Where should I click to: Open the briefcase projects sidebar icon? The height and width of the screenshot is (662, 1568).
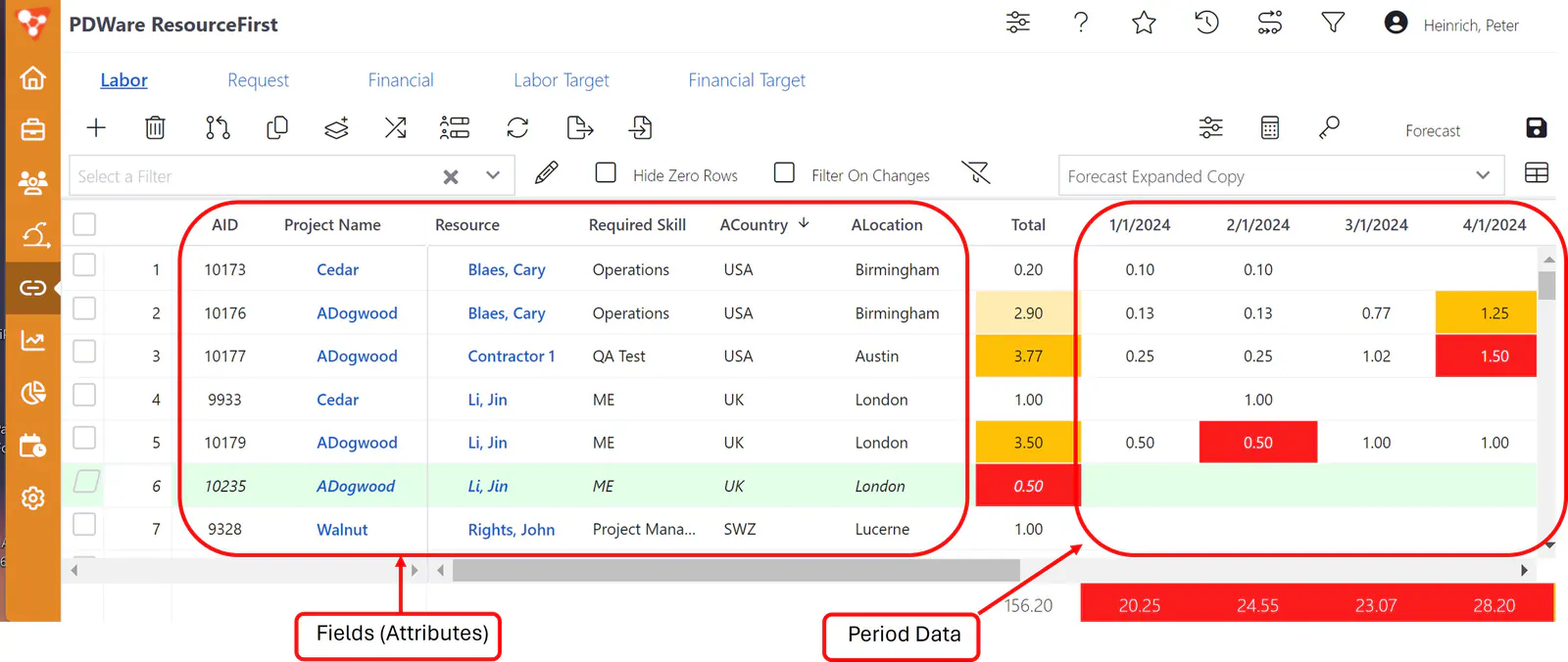click(32, 129)
